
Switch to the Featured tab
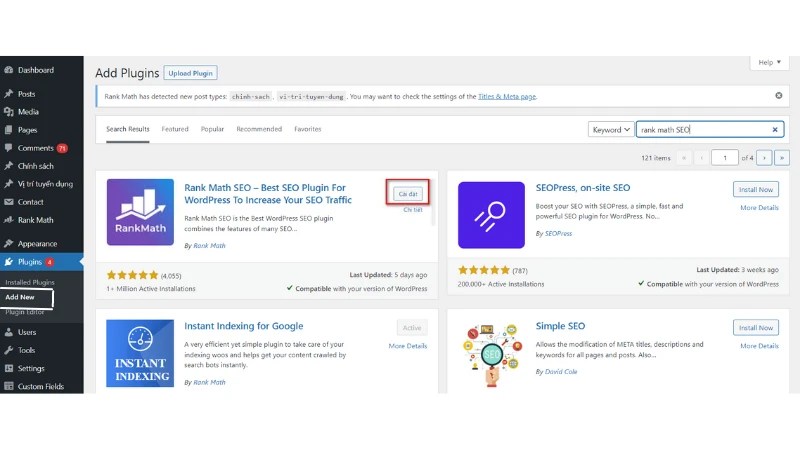(x=175, y=129)
